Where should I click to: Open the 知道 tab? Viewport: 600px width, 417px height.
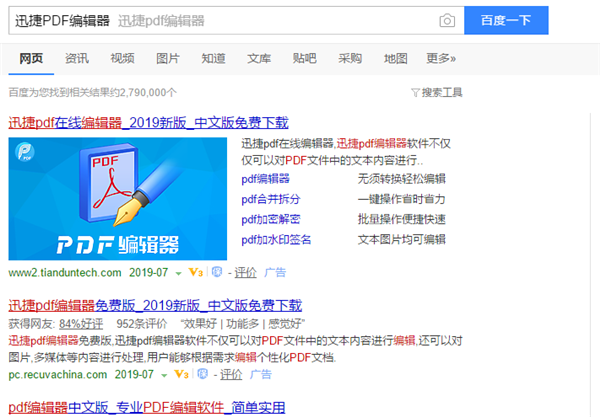213,59
